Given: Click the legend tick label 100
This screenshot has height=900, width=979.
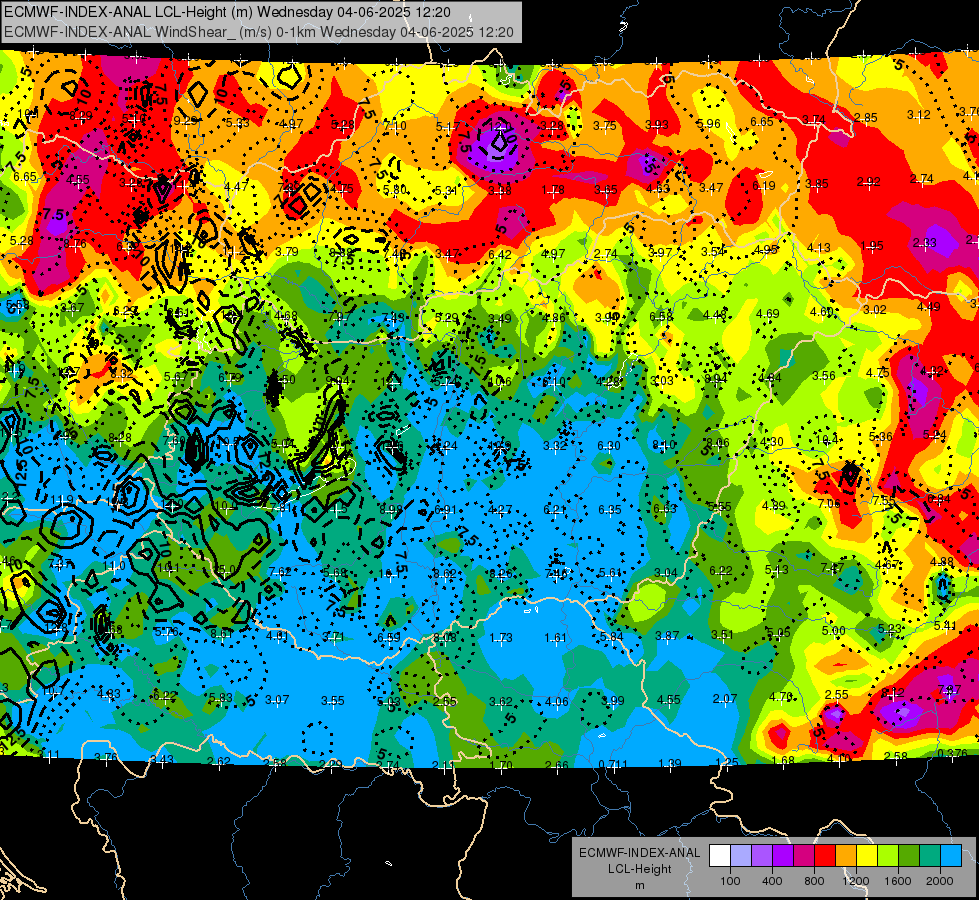Looking at the screenshot, I should [730, 881].
